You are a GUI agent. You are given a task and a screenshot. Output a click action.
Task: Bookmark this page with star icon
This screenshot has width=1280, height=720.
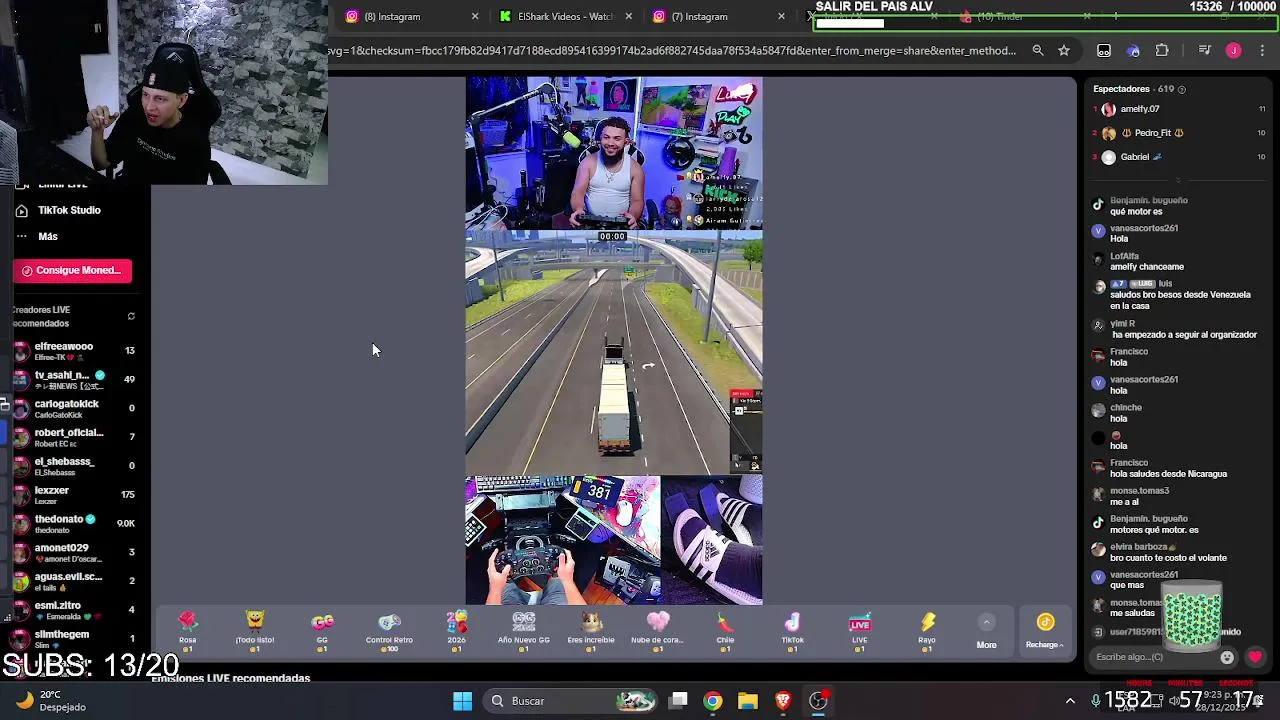(x=1064, y=50)
